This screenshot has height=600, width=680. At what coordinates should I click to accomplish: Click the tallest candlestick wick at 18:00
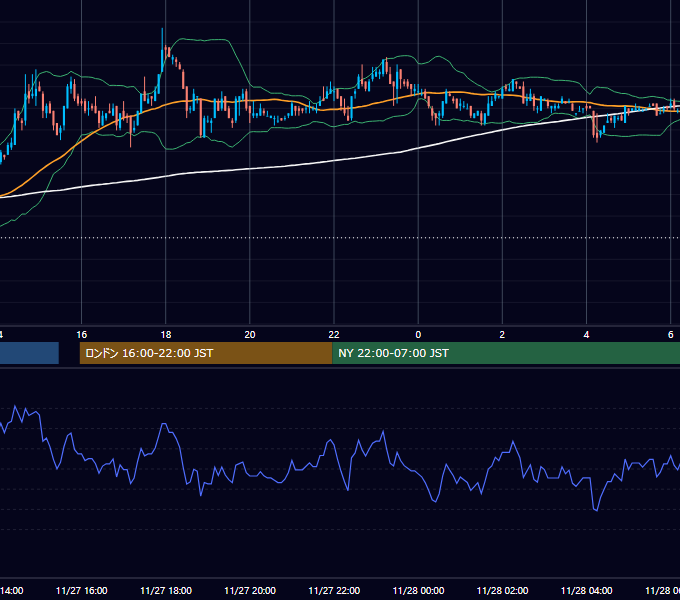(162, 50)
